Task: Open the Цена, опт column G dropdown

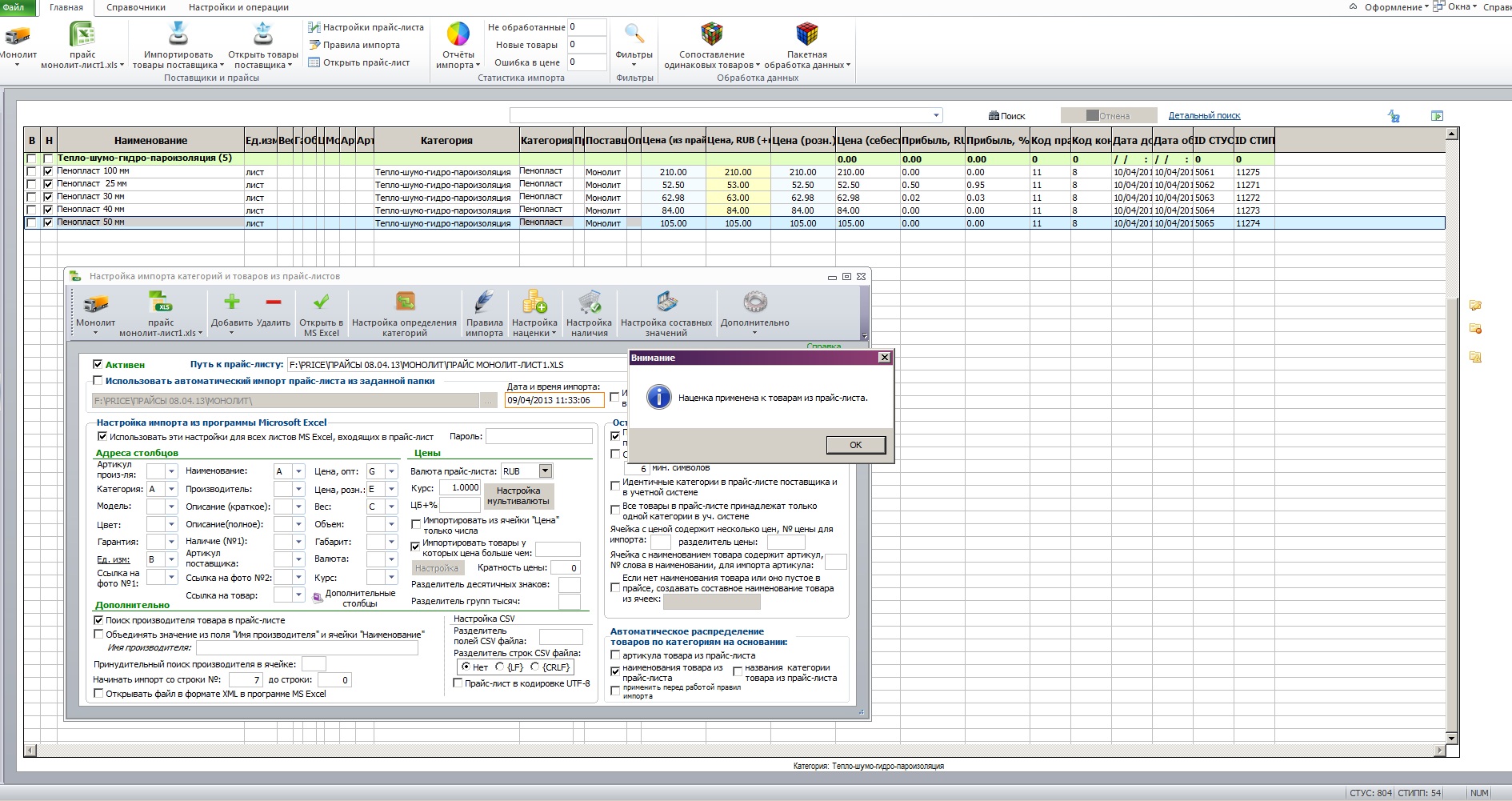Action: click(391, 471)
